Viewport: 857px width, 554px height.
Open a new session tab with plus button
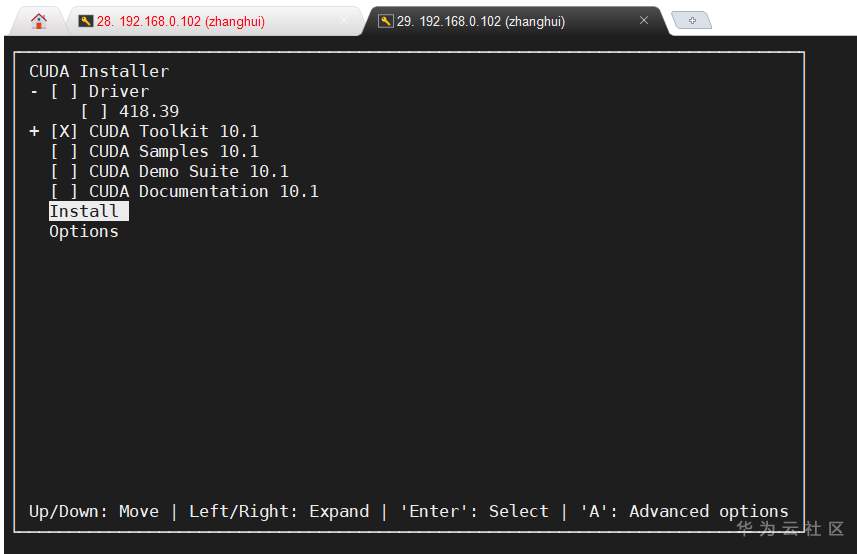click(x=692, y=20)
